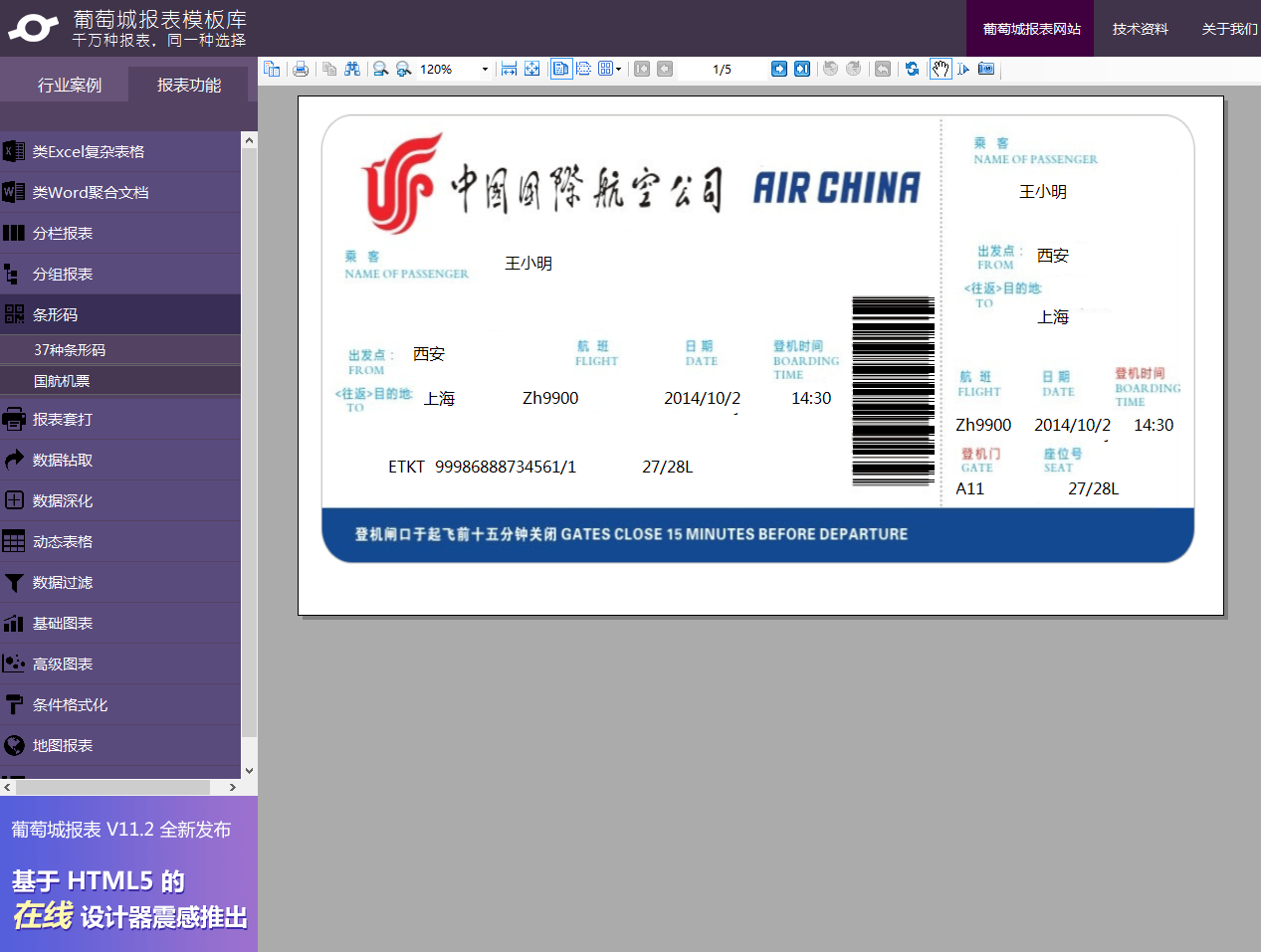Screen dimensions: 1261x952
Task: Select single page view mode
Action: [561, 69]
